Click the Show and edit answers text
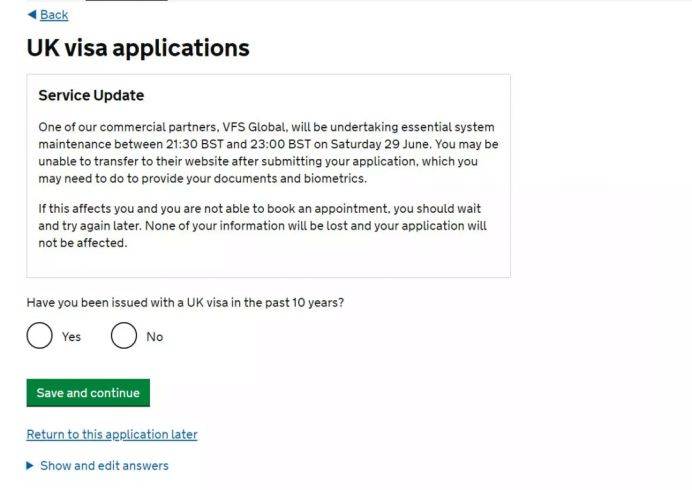Viewport: 692px width, 490px height. 104,466
